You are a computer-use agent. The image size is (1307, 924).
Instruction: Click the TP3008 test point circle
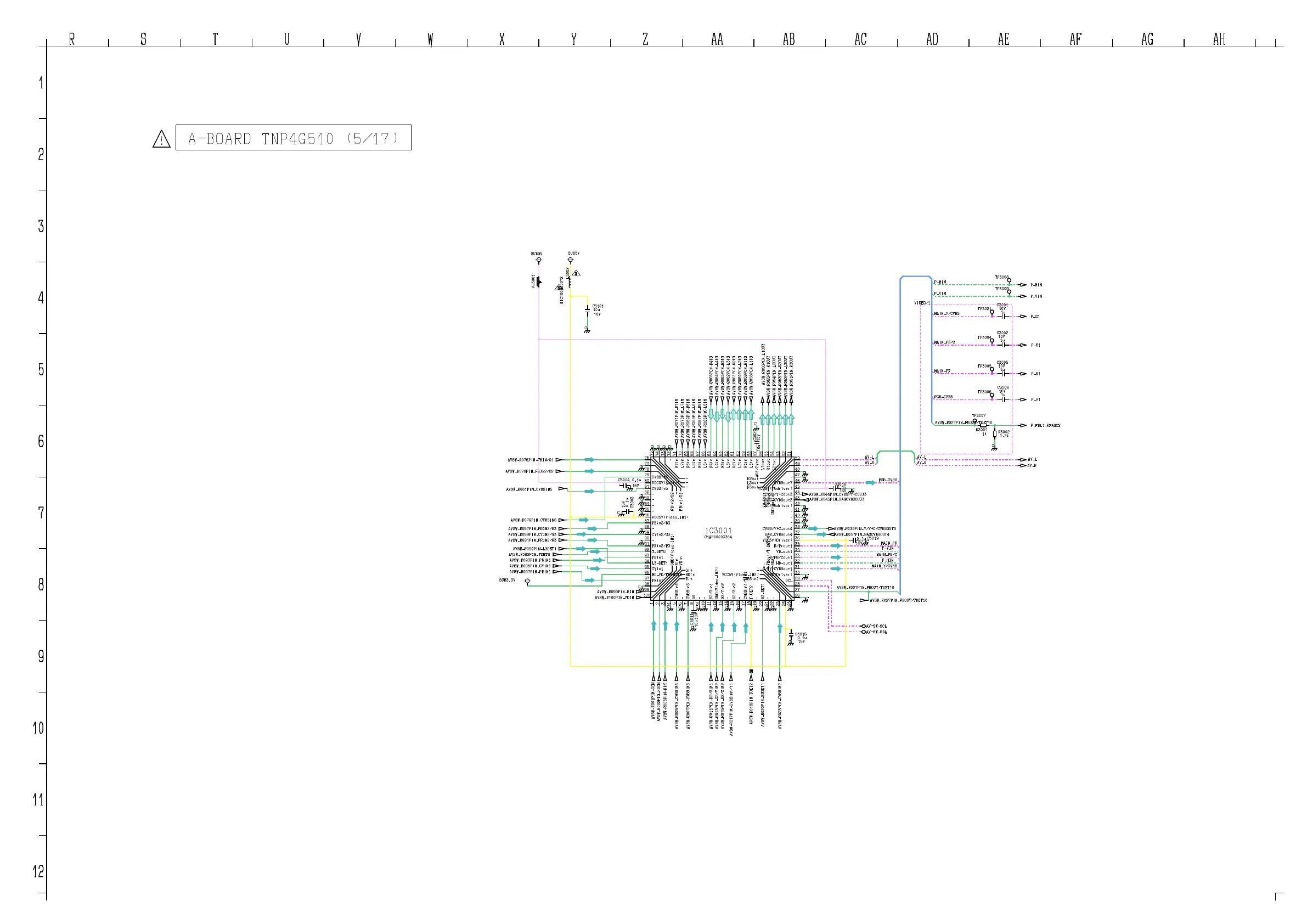(1009, 281)
